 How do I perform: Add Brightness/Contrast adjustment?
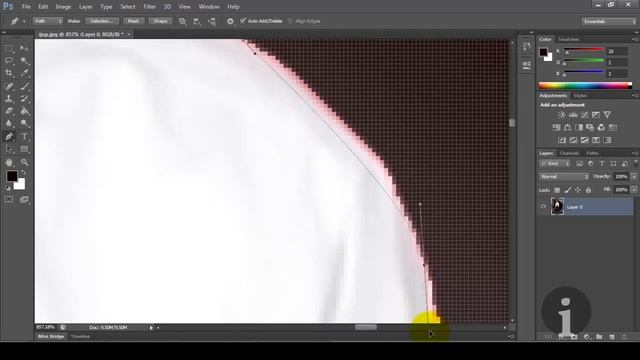[562, 115]
